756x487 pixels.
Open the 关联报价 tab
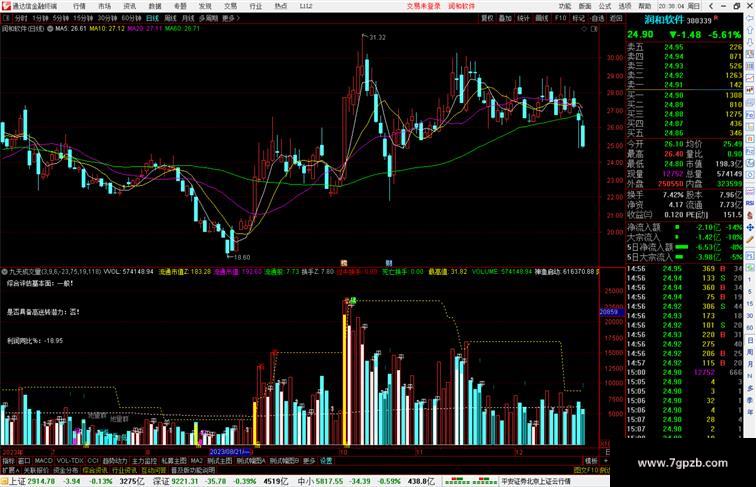(36, 470)
